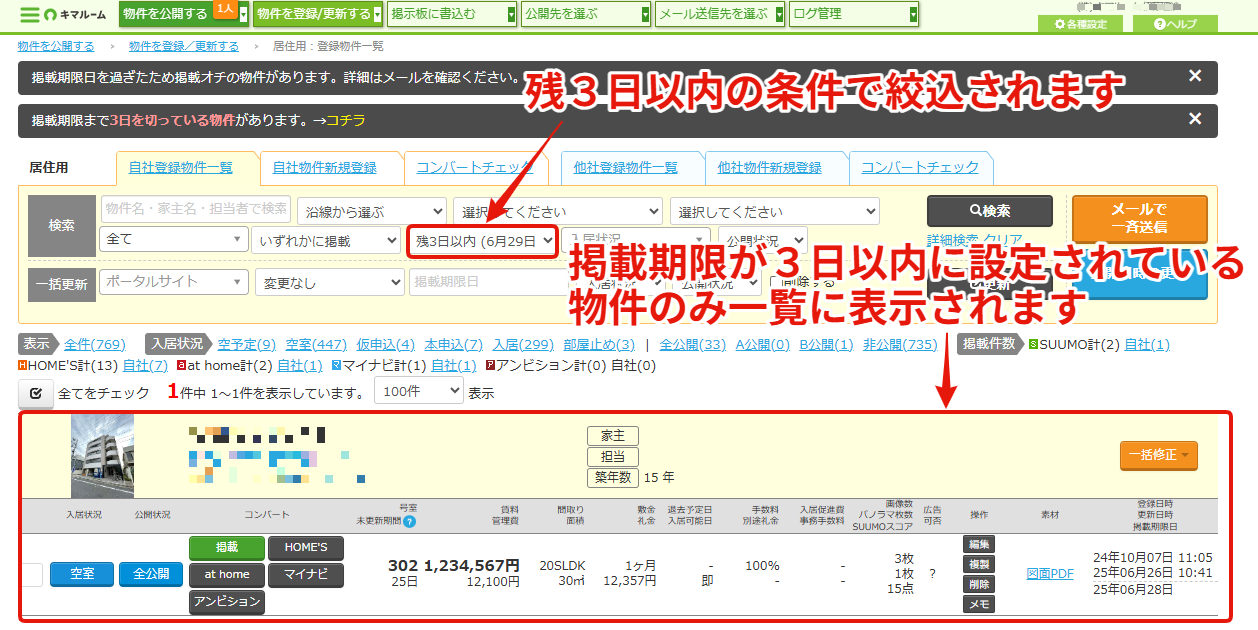
Task: Open the 残3日以内 deadline filter dropdown
Action: pos(481,241)
